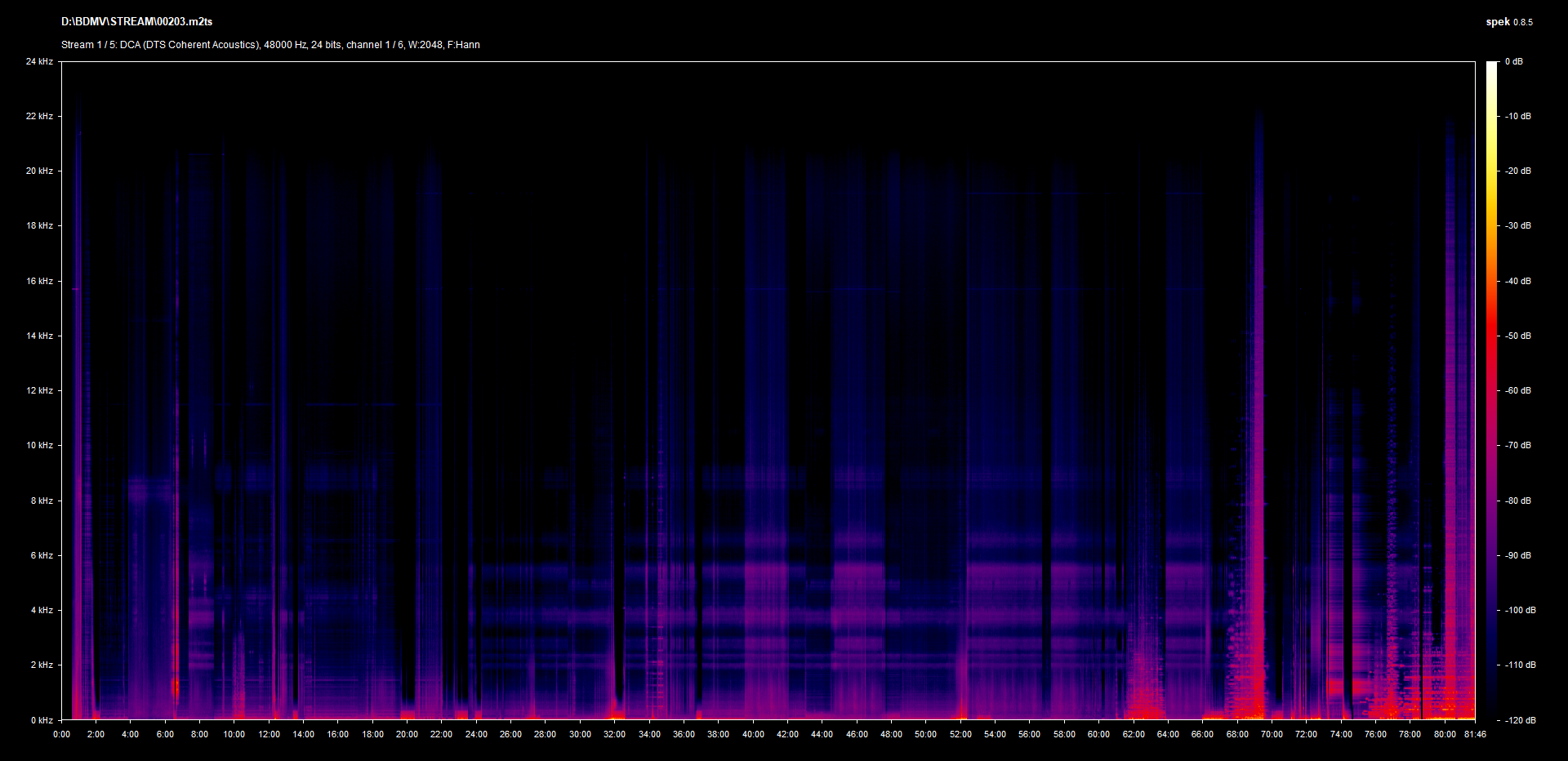The width and height of the screenshot is (1568, 761).
Task: Click the 0 dB scale label
Action: [1513, 62]
